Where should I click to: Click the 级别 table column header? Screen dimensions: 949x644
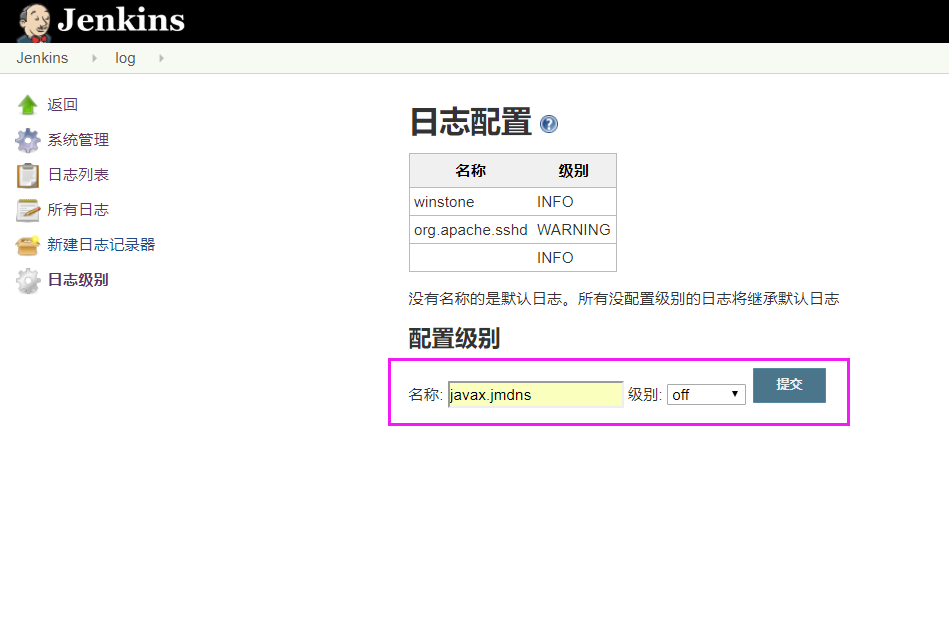[573, 171]
